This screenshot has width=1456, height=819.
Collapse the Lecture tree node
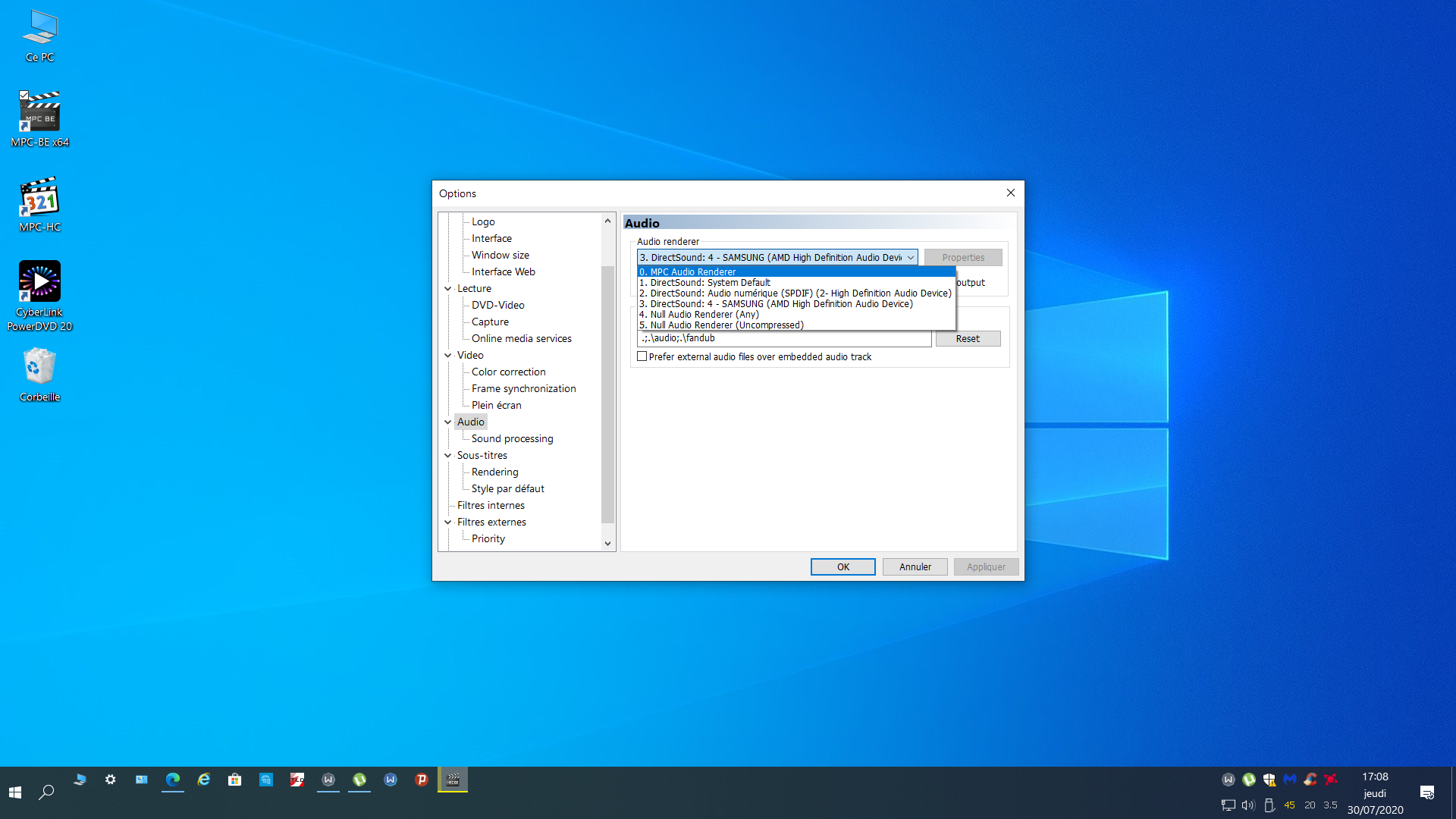tap(448, 289)
